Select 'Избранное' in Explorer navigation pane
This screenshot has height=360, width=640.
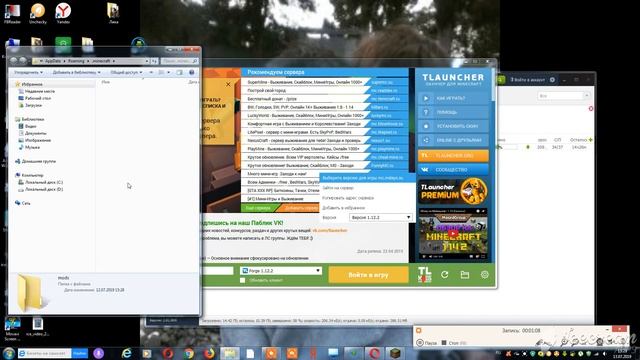coord(32,84)
